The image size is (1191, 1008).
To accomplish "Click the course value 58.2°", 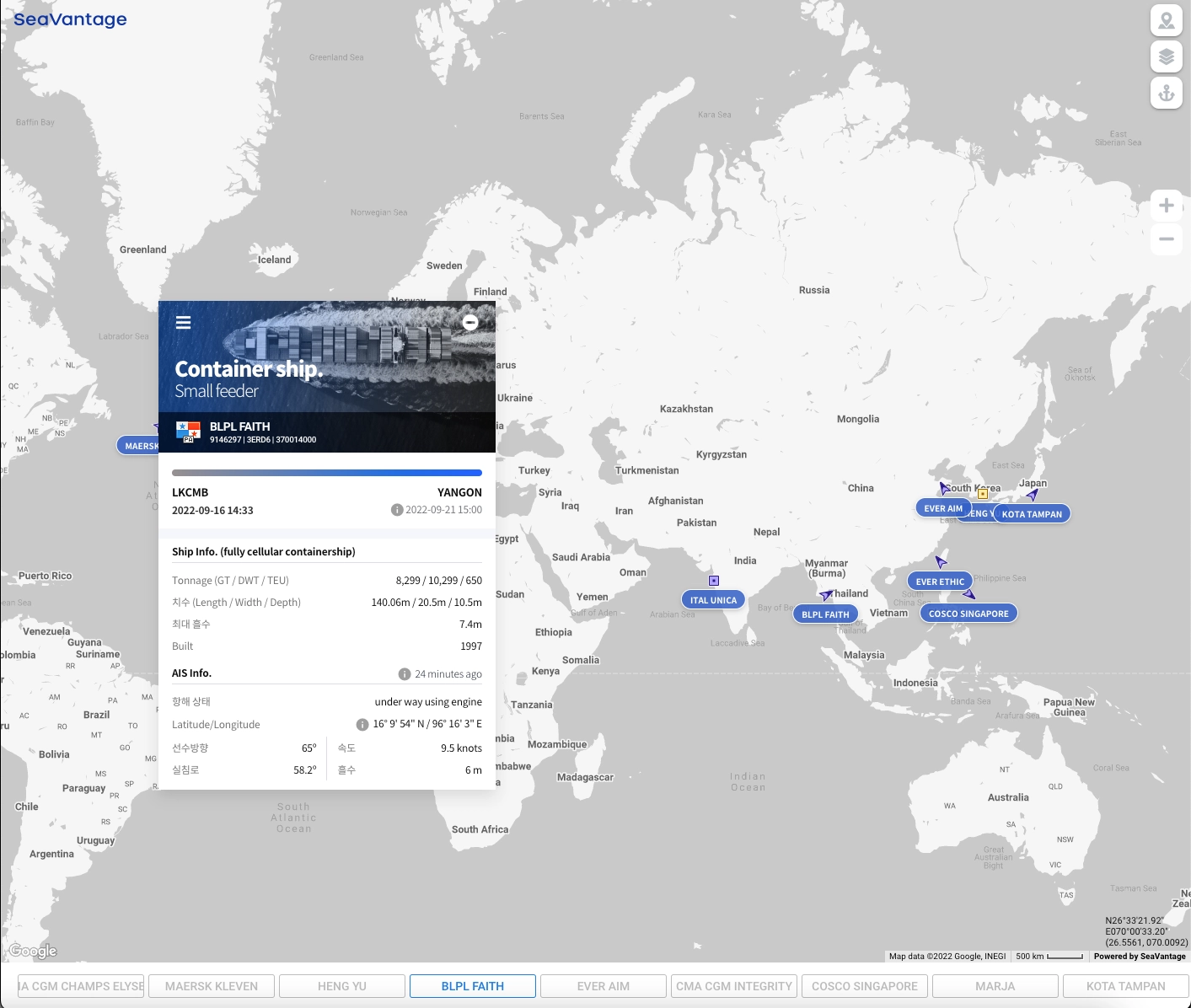I will click(305, 770).
